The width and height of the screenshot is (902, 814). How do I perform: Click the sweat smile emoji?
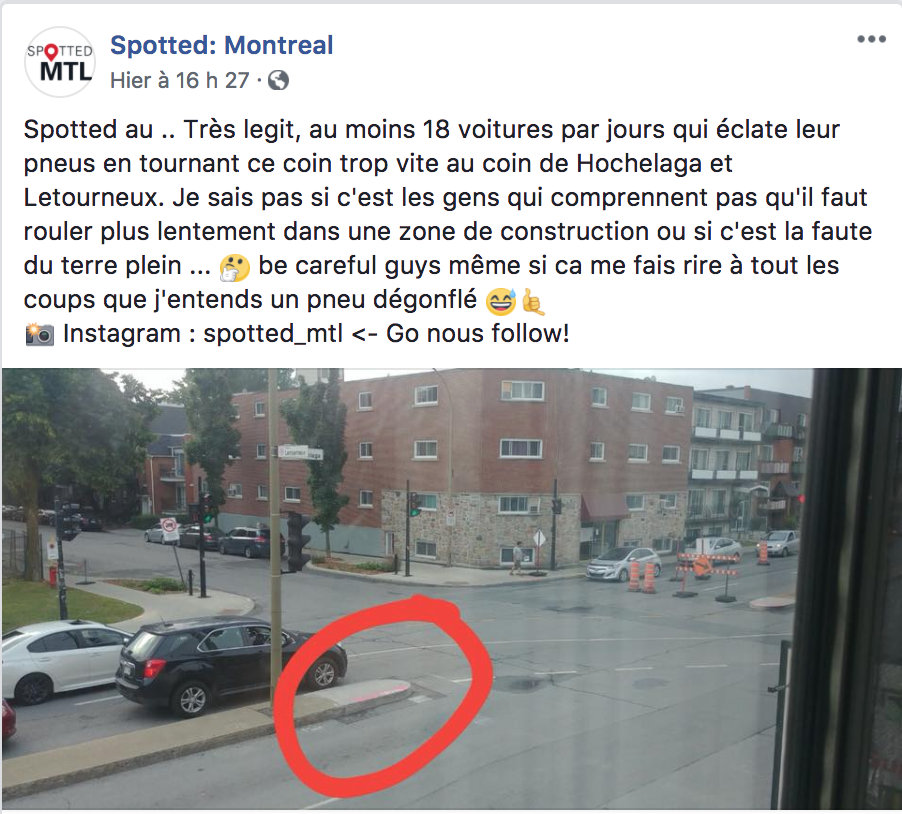pyautogui.click(x=500, y=301)
